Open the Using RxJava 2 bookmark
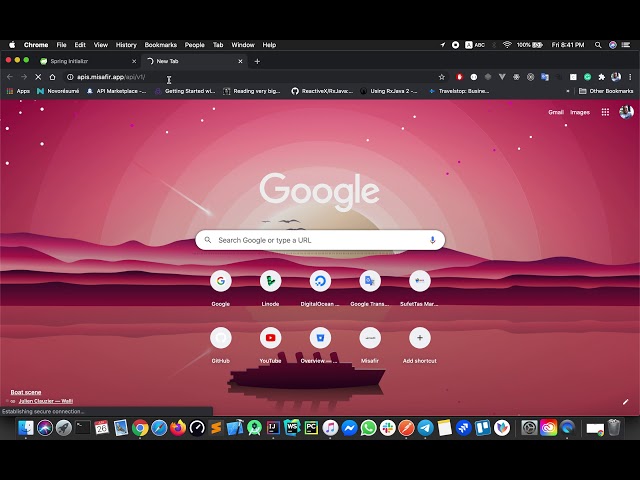 pyautogui.click(x=389, y=91)
